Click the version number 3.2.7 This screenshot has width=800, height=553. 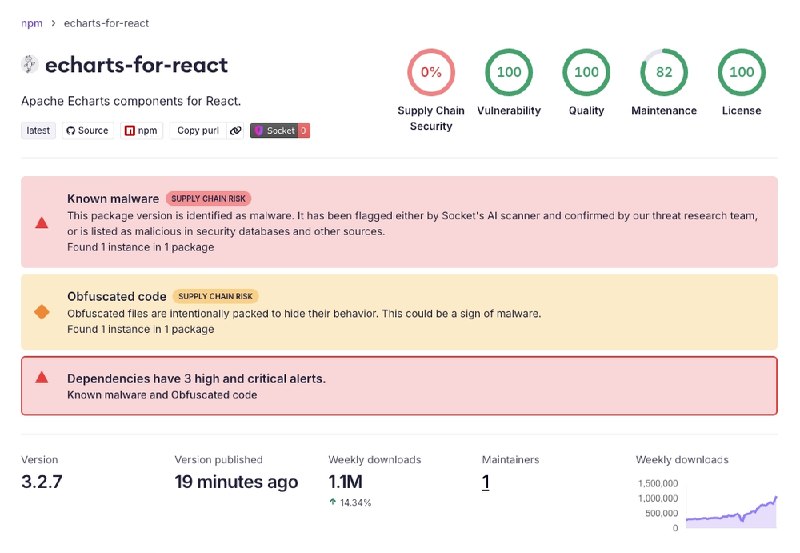42,482
